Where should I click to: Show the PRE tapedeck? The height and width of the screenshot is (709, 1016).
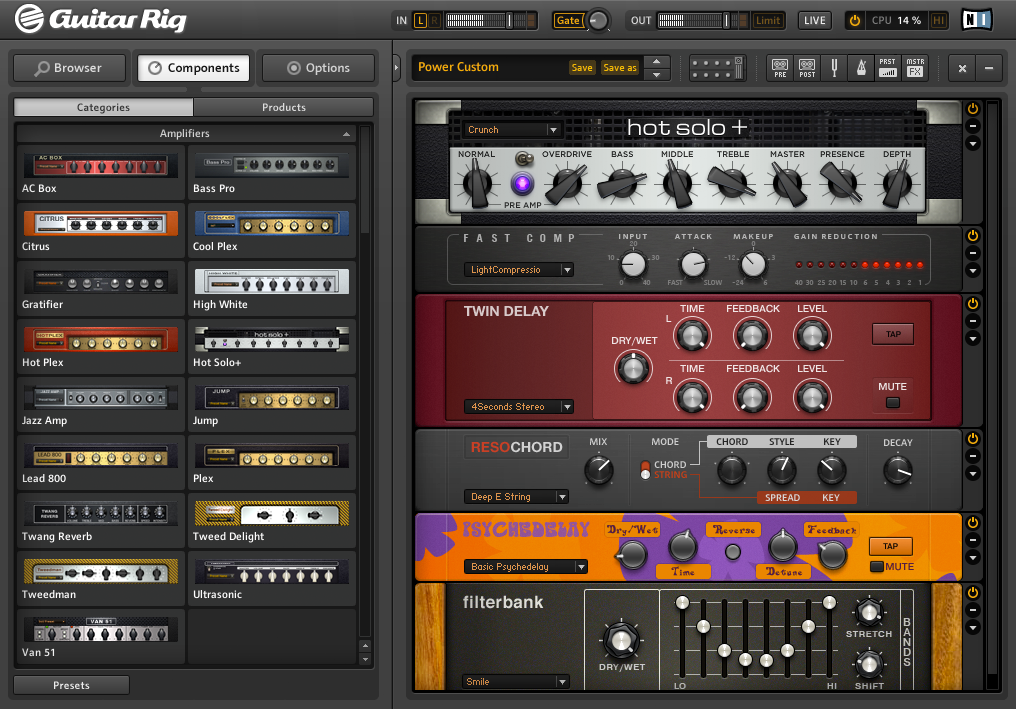780,67
